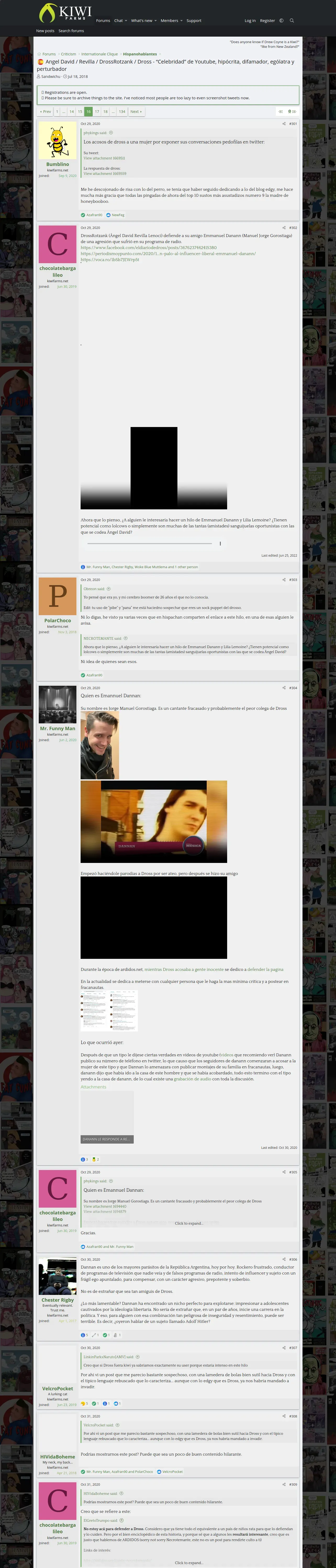The image size is (336, 1568).
Task: Jump to first page double-arrow icon
Action: tap(281, 111)
